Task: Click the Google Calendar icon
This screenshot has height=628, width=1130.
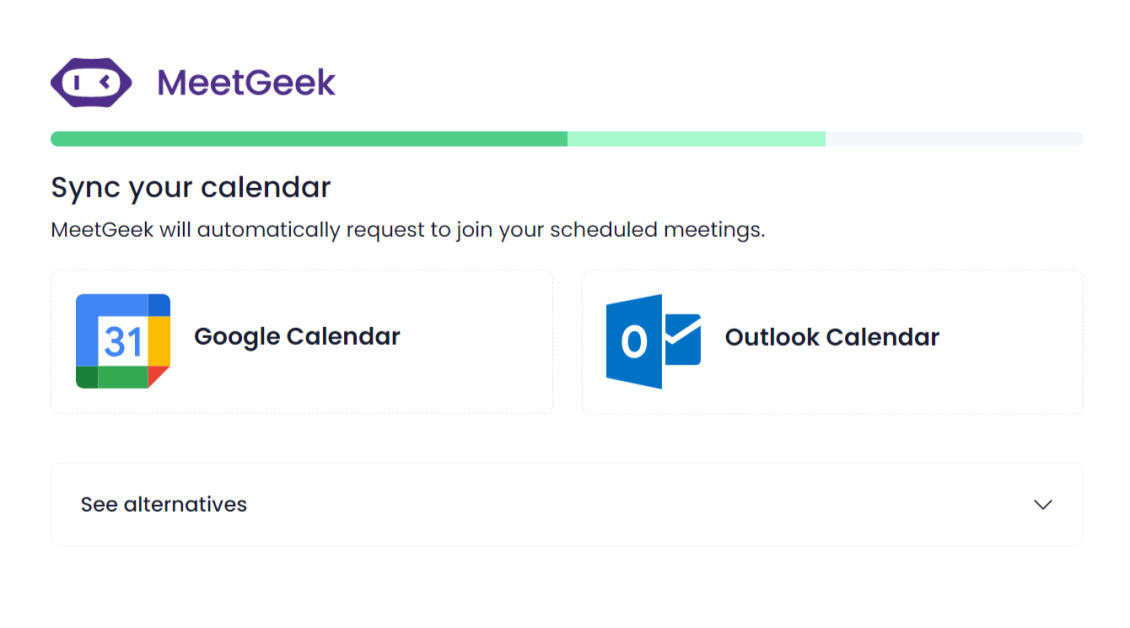Action: click(x=123, y=341)
